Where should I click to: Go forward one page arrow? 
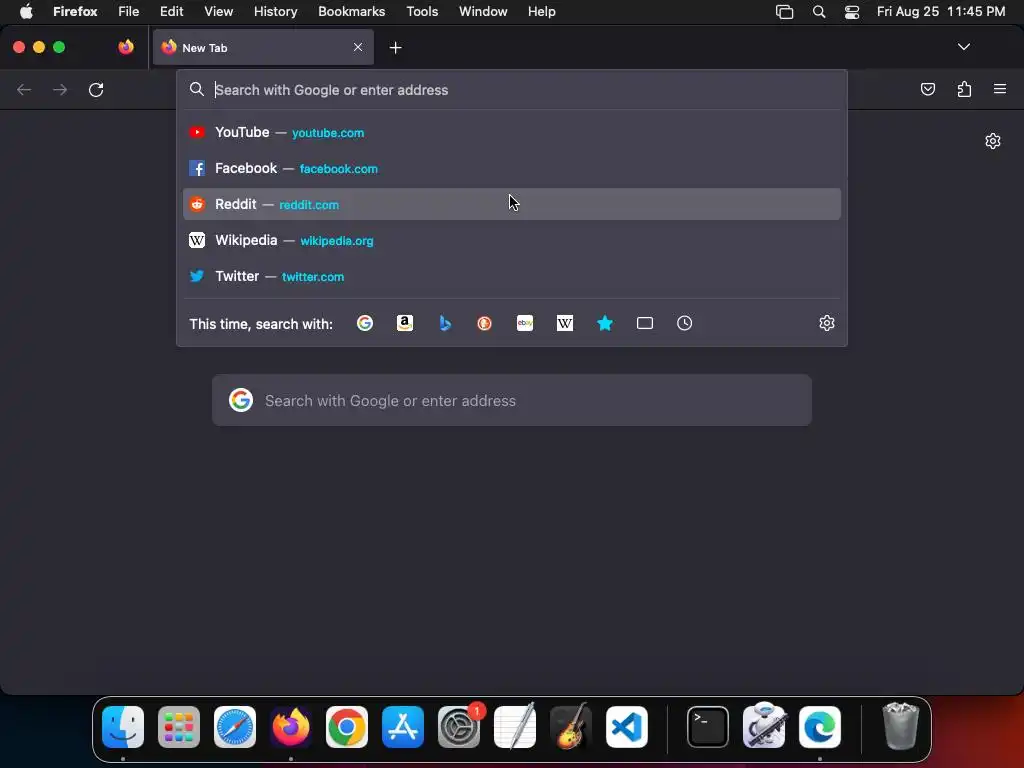(60, 89)
